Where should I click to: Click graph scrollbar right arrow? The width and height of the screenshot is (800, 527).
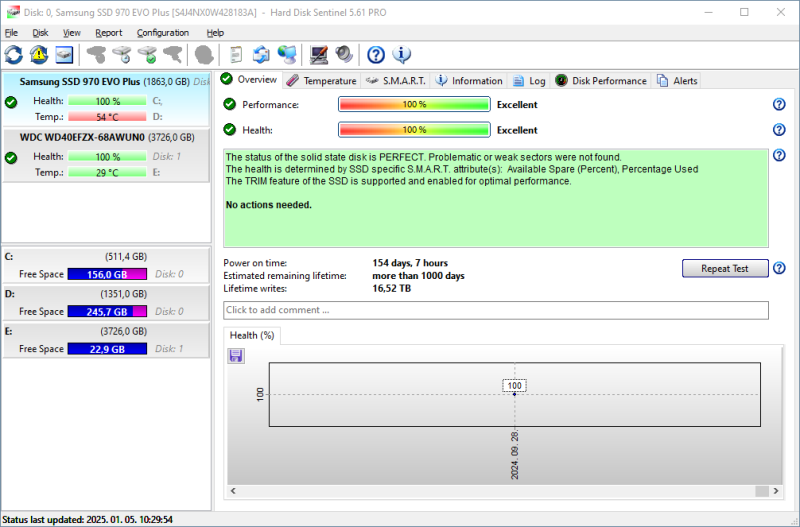[x=776, y=491]
